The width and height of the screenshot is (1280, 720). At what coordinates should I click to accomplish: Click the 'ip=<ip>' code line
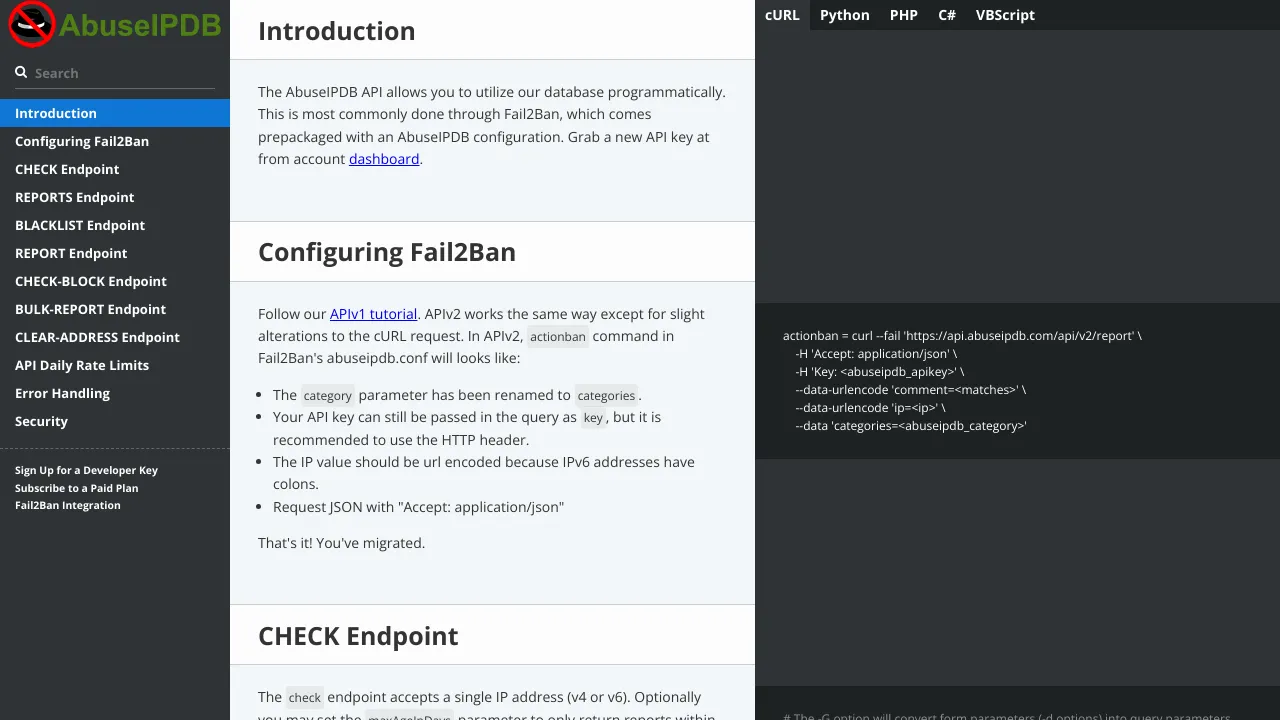click(x=870, y=408)
